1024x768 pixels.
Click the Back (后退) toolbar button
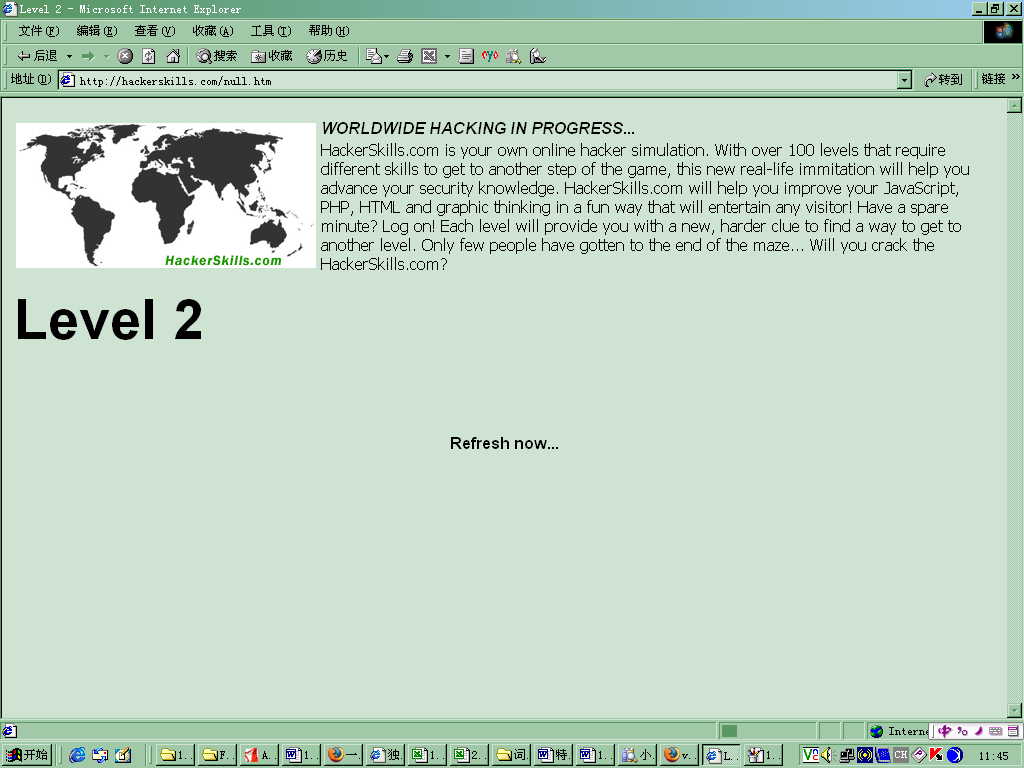(37, 56)
